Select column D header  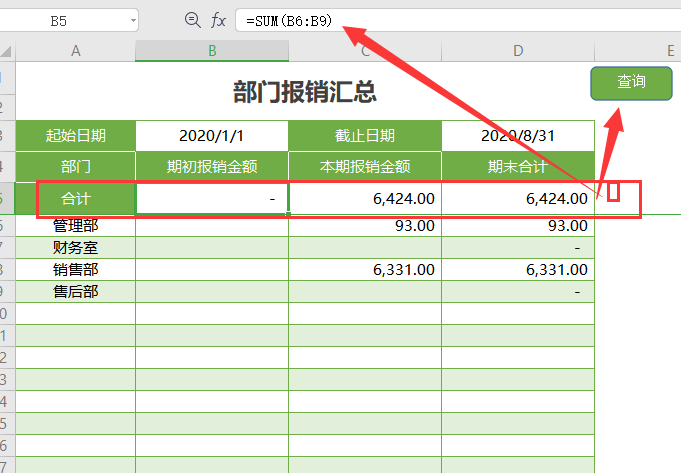(x=518, y=51)
